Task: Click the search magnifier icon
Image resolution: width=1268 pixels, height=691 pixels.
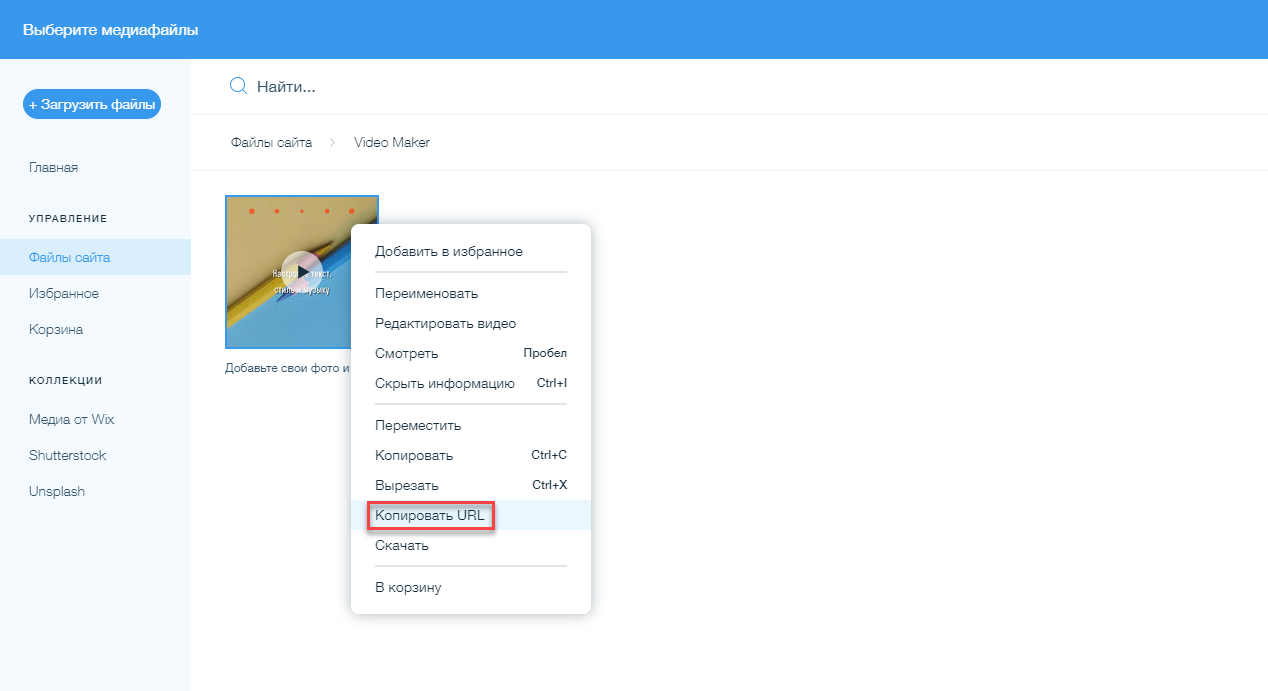Action: [238, 86]
